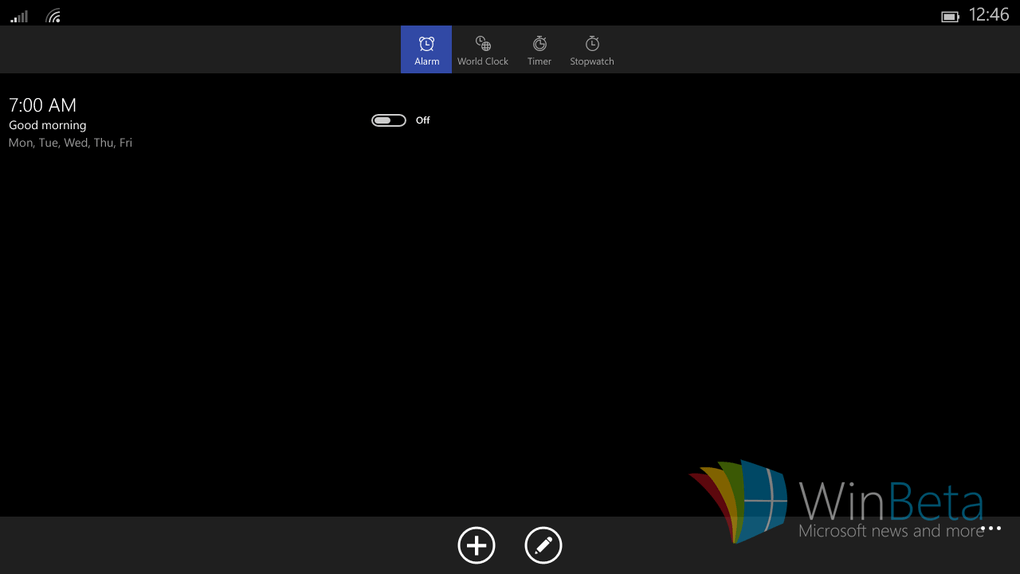Image resolution: width=1020 pixels, height=574 pixels.
Task: Click the Wi-Fi status icon
Action: pyautogui.click(x=54, y=16)
